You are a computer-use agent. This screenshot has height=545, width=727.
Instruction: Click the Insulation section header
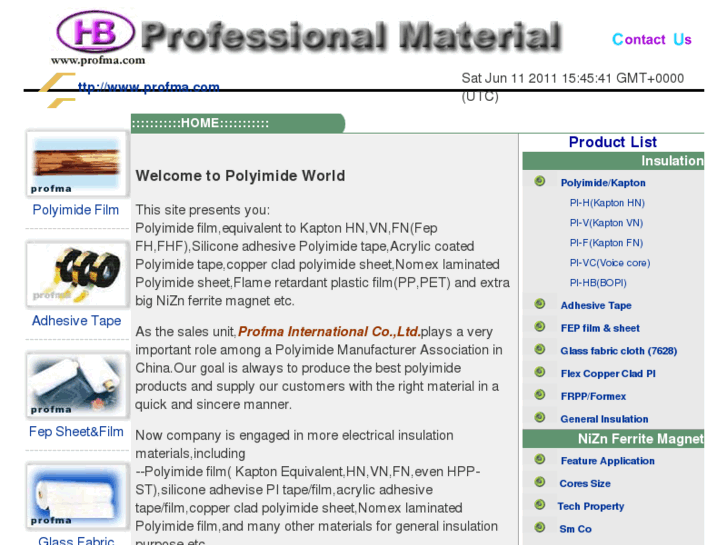613,161
